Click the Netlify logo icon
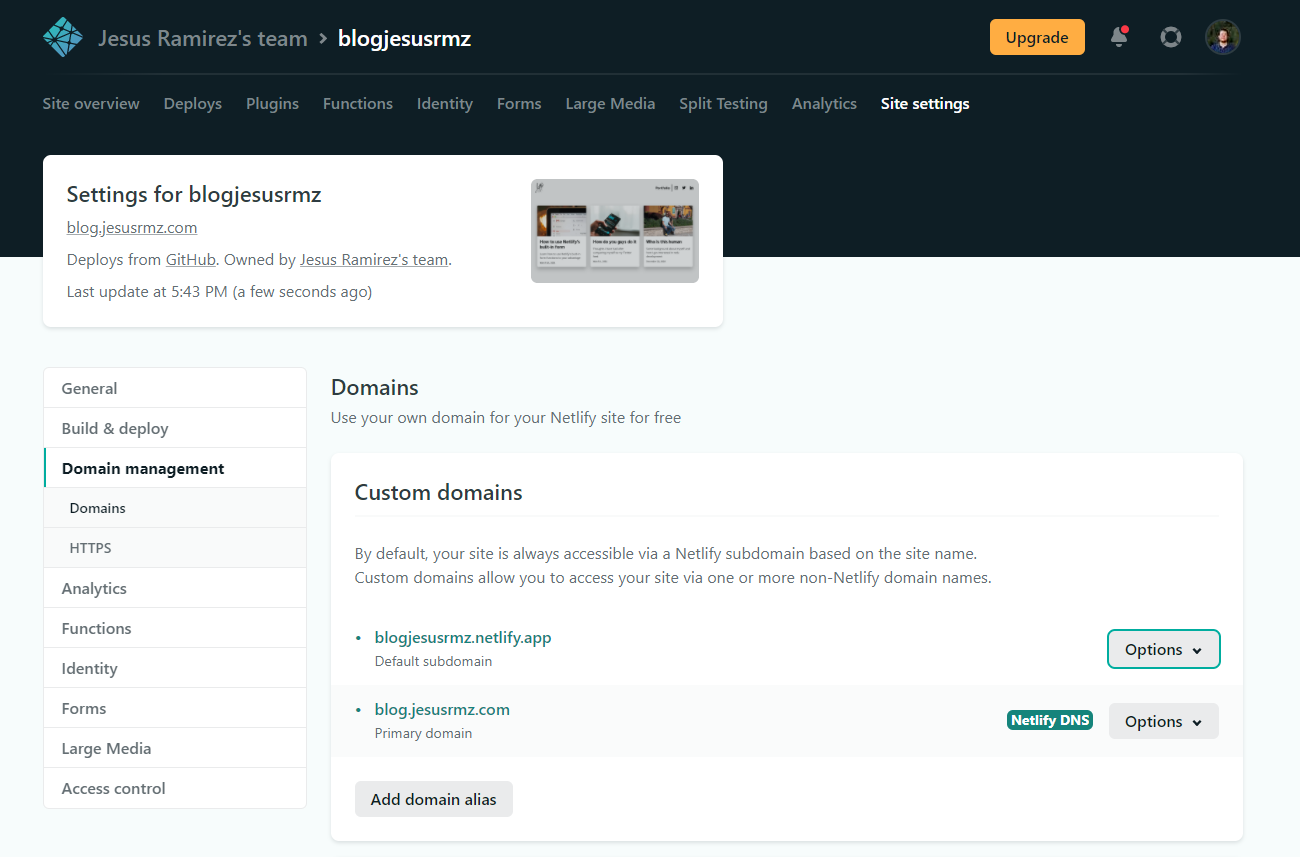The image size is (1300, 857). tap(62, 38)
